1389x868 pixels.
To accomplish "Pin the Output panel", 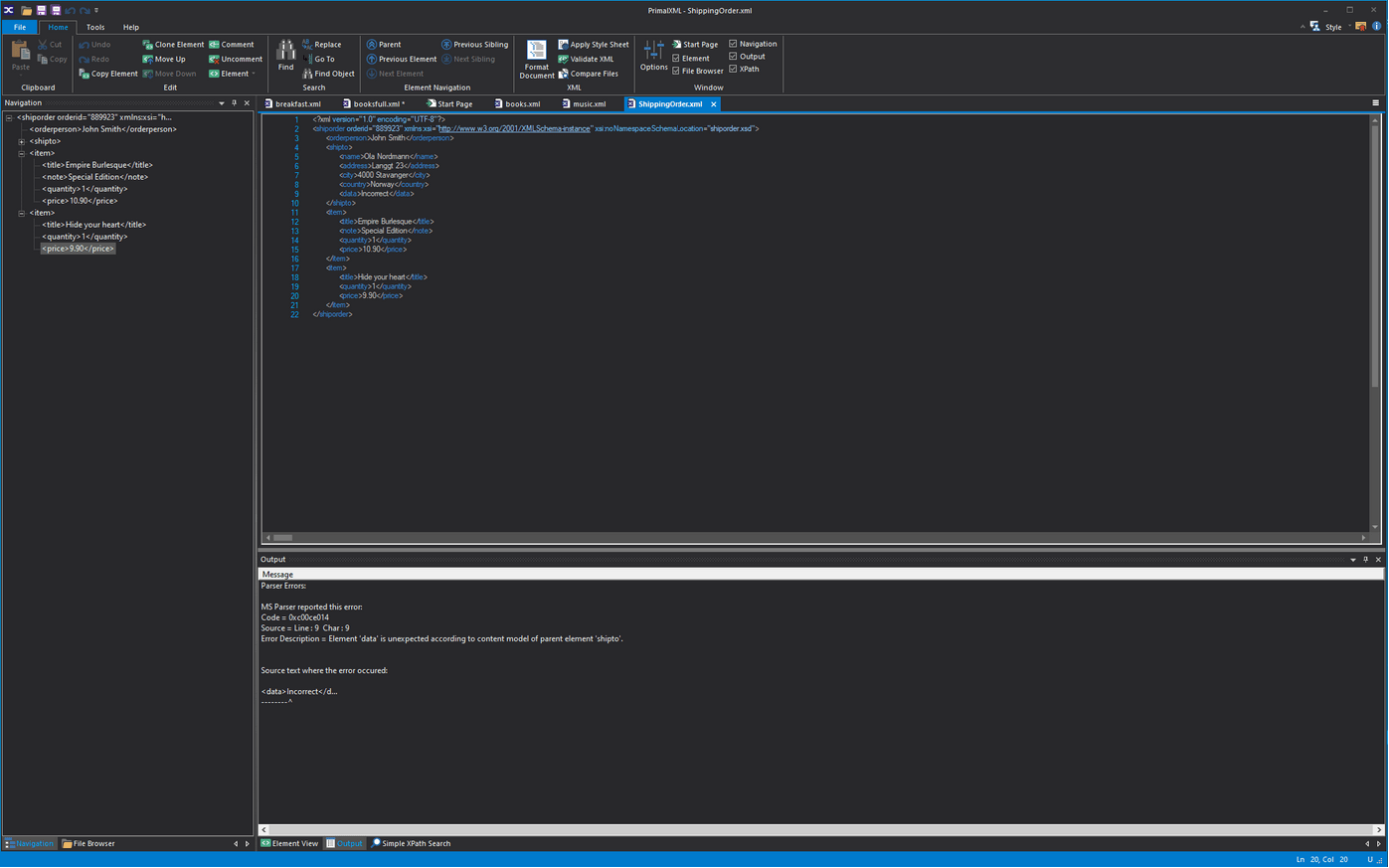I will 1365,560.
